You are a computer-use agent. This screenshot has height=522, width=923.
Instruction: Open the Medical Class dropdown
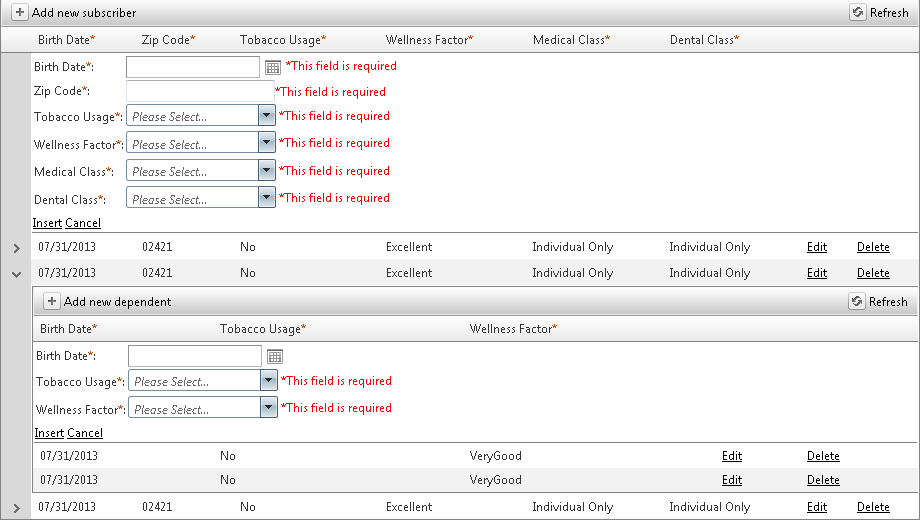pyautogui.click(x=266, y=171)
